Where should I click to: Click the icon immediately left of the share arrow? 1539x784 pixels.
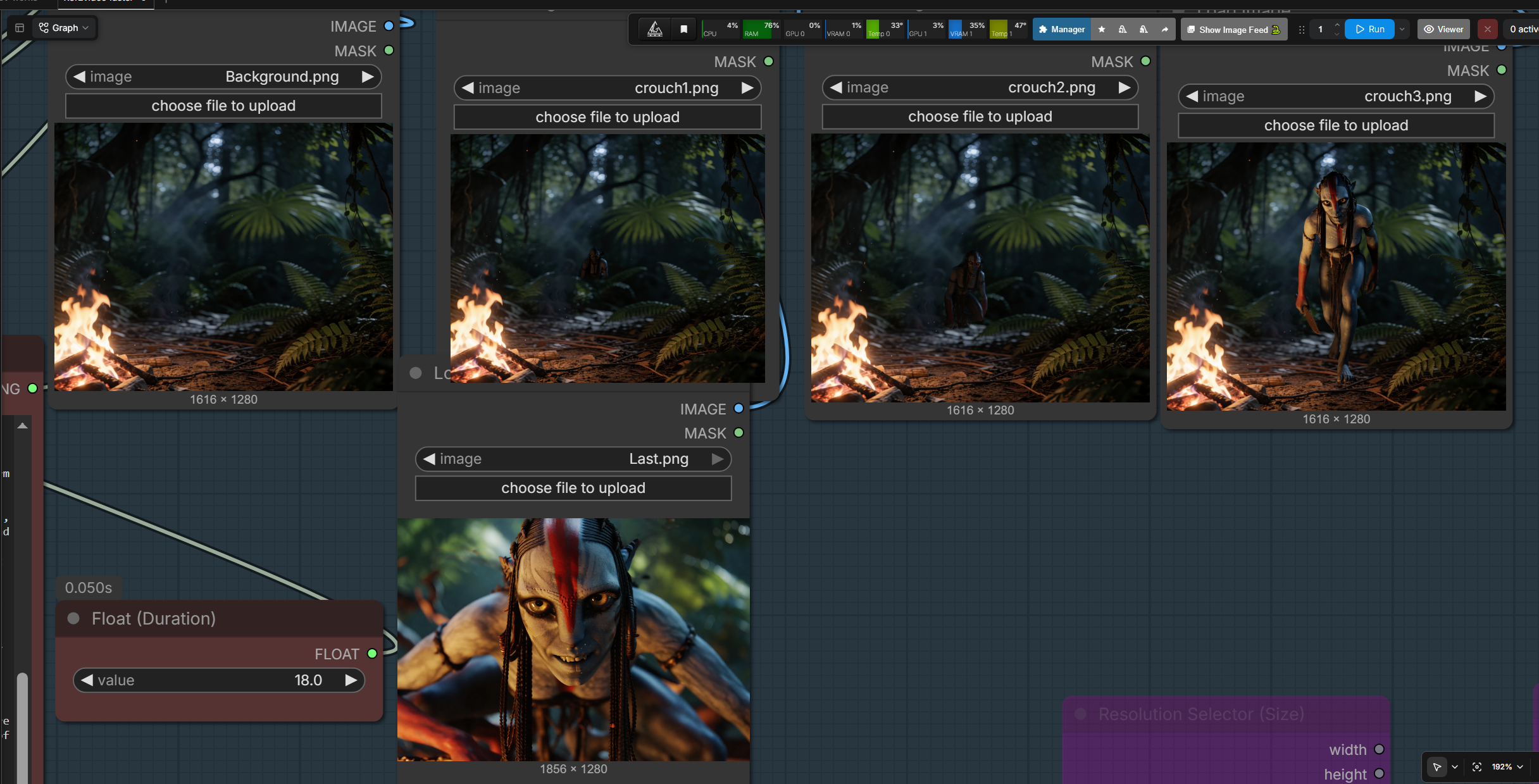tap(1143, 29)
